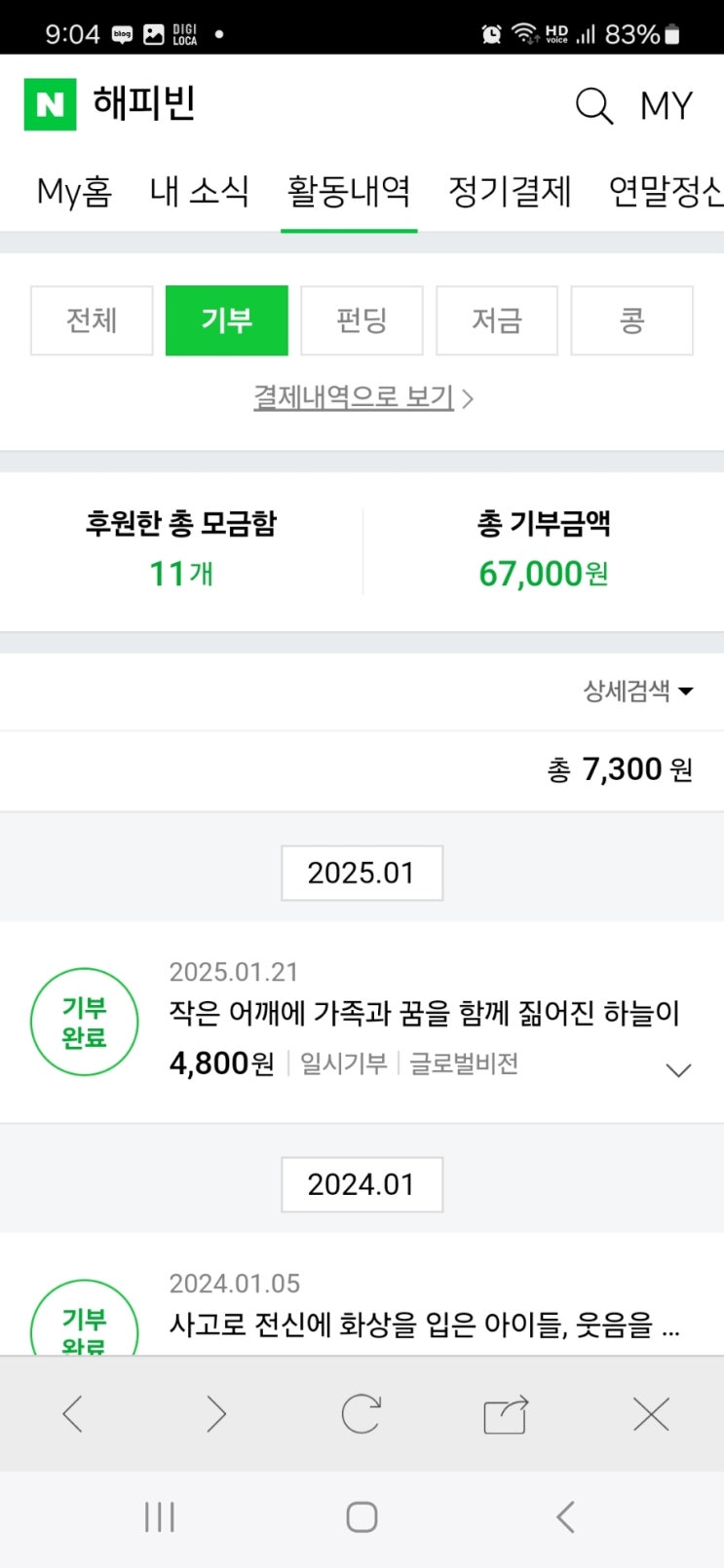The width and height of the screenshot is (724, 1568).
Task: Open the 결제내역으로 보기 link
Action: point(362,397)
